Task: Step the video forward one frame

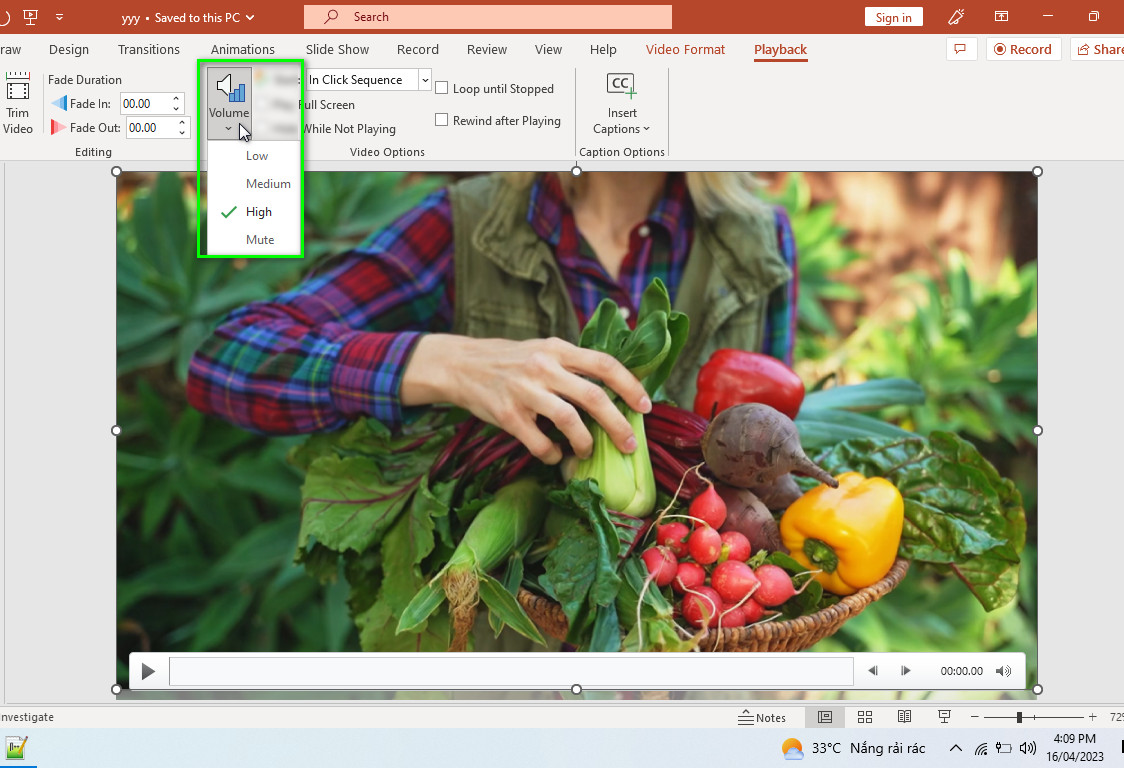Action: (x=905, y=671)
